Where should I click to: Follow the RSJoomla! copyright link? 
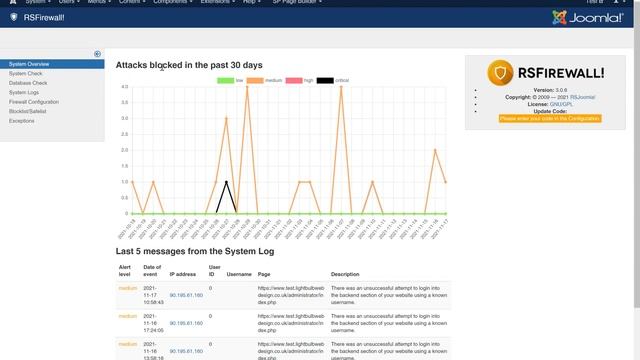coord(582,97)
